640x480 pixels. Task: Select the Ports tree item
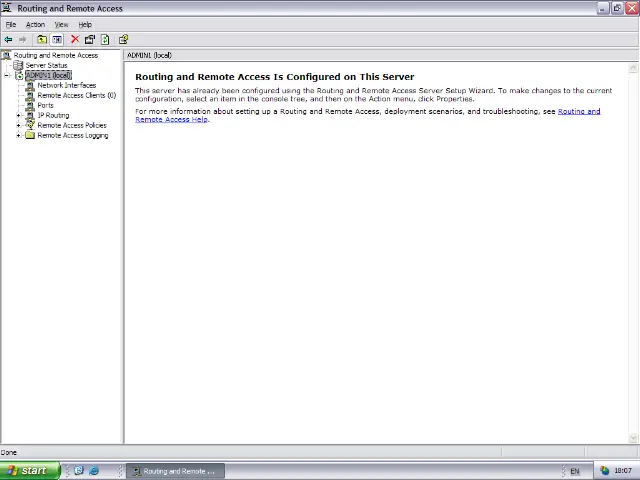(x=45, y=105)
